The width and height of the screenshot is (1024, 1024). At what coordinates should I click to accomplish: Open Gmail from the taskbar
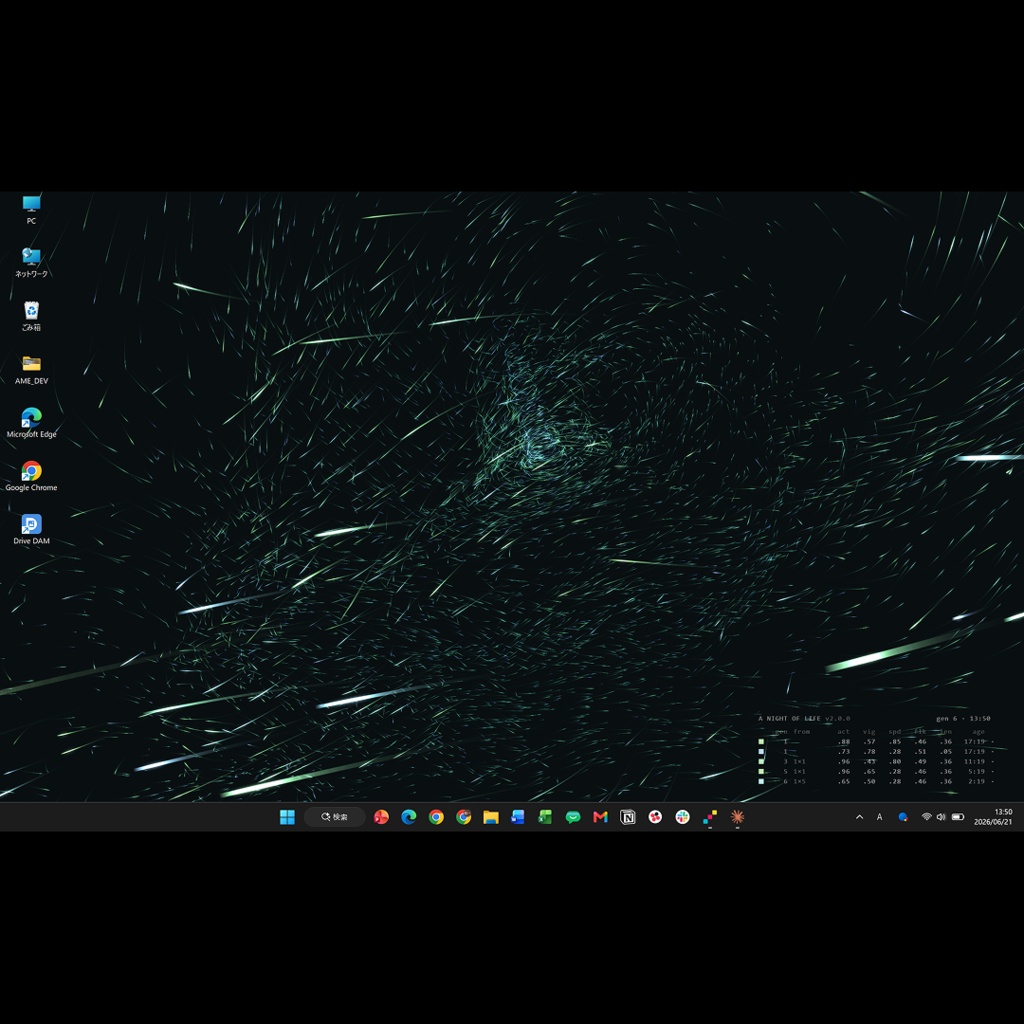click(x=600, y=817)
